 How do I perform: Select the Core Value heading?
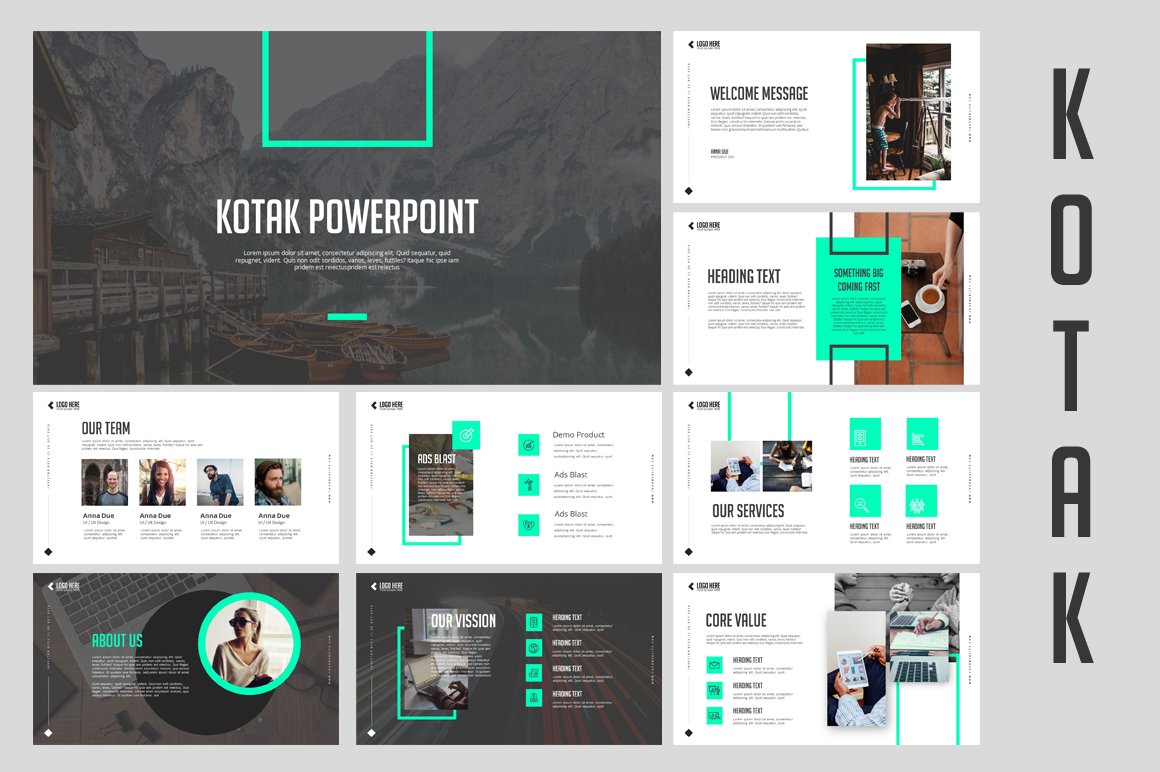[x=736, y=621]
